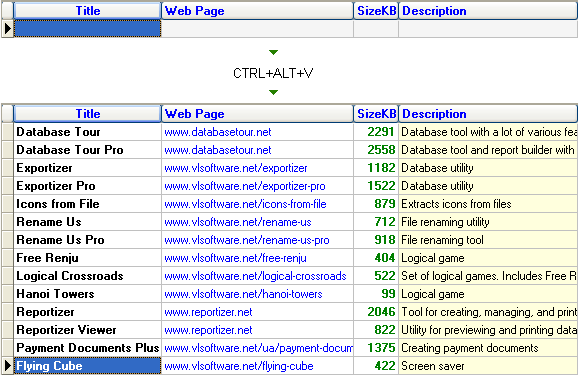Click the Description header in the lower grid
This screenshot has height=375, width=578.
coord(488,114)
